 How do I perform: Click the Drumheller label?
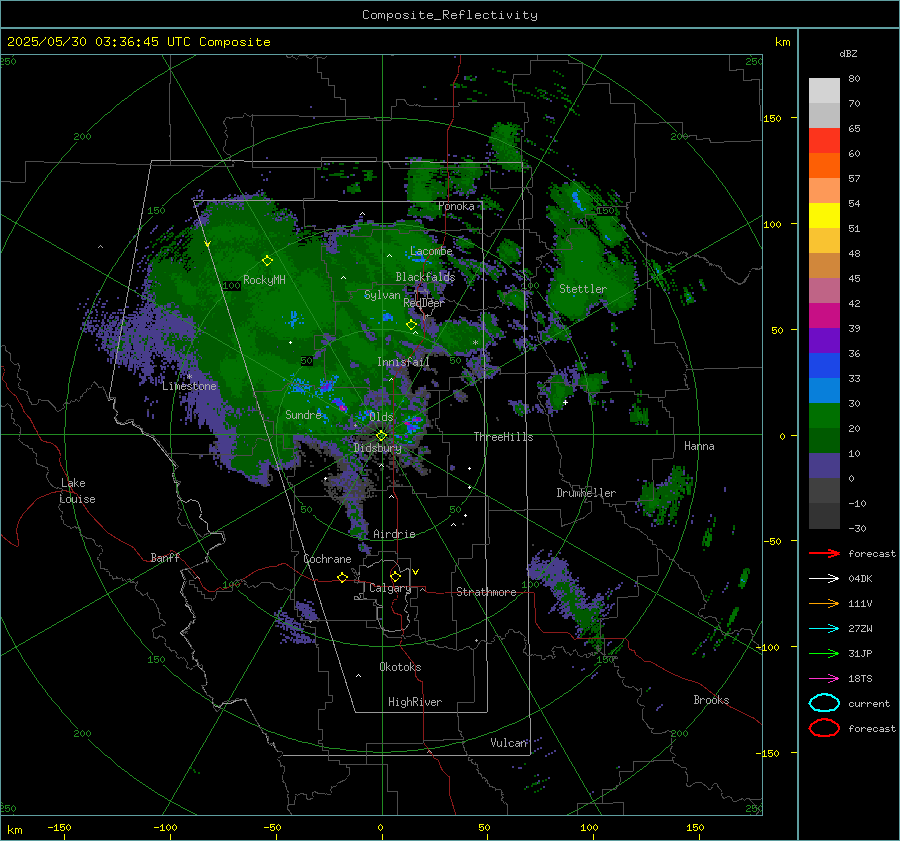pyautogui.click(x=586, y=493)
